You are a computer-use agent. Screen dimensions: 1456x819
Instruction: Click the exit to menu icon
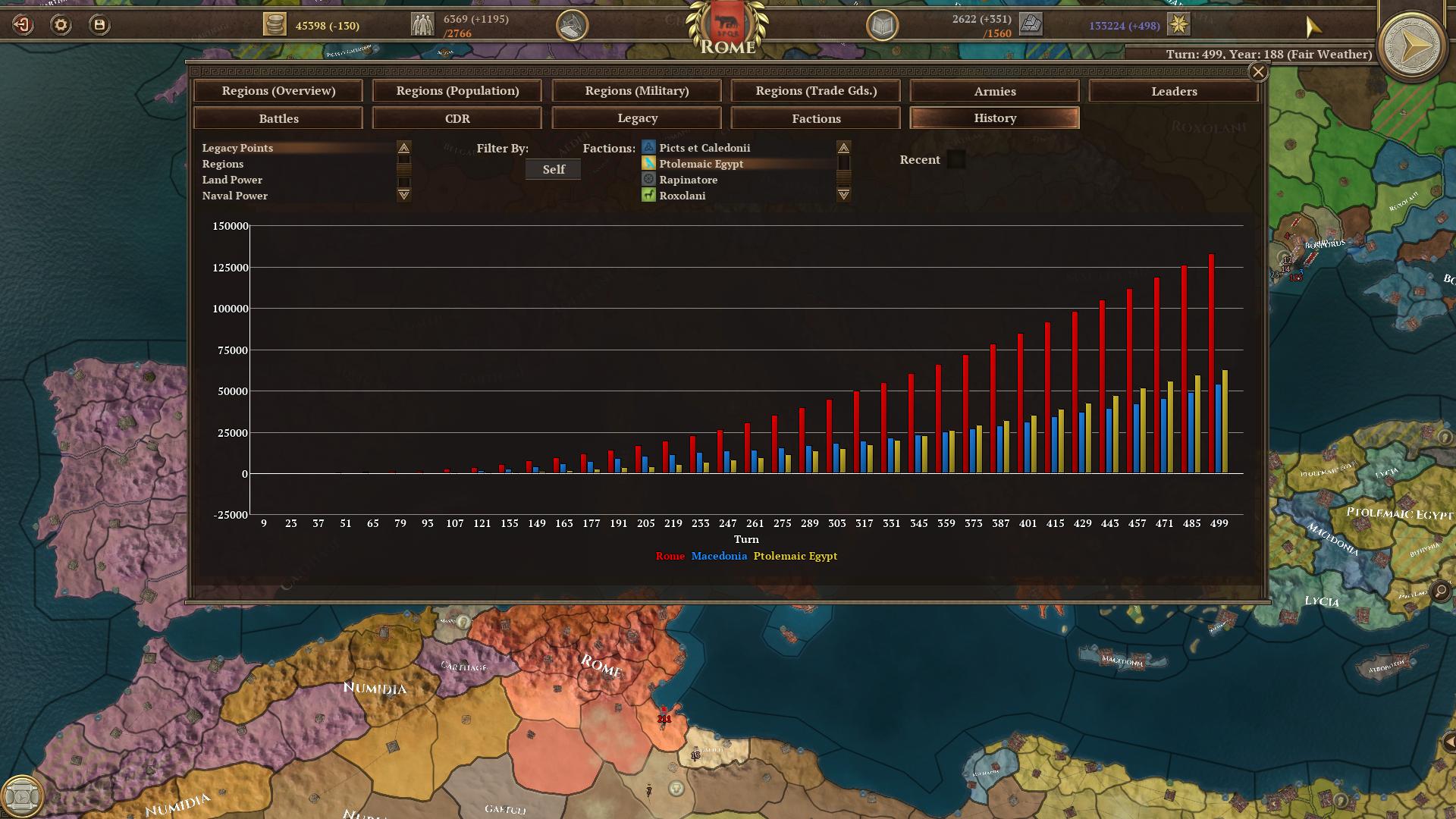[23, 25]
